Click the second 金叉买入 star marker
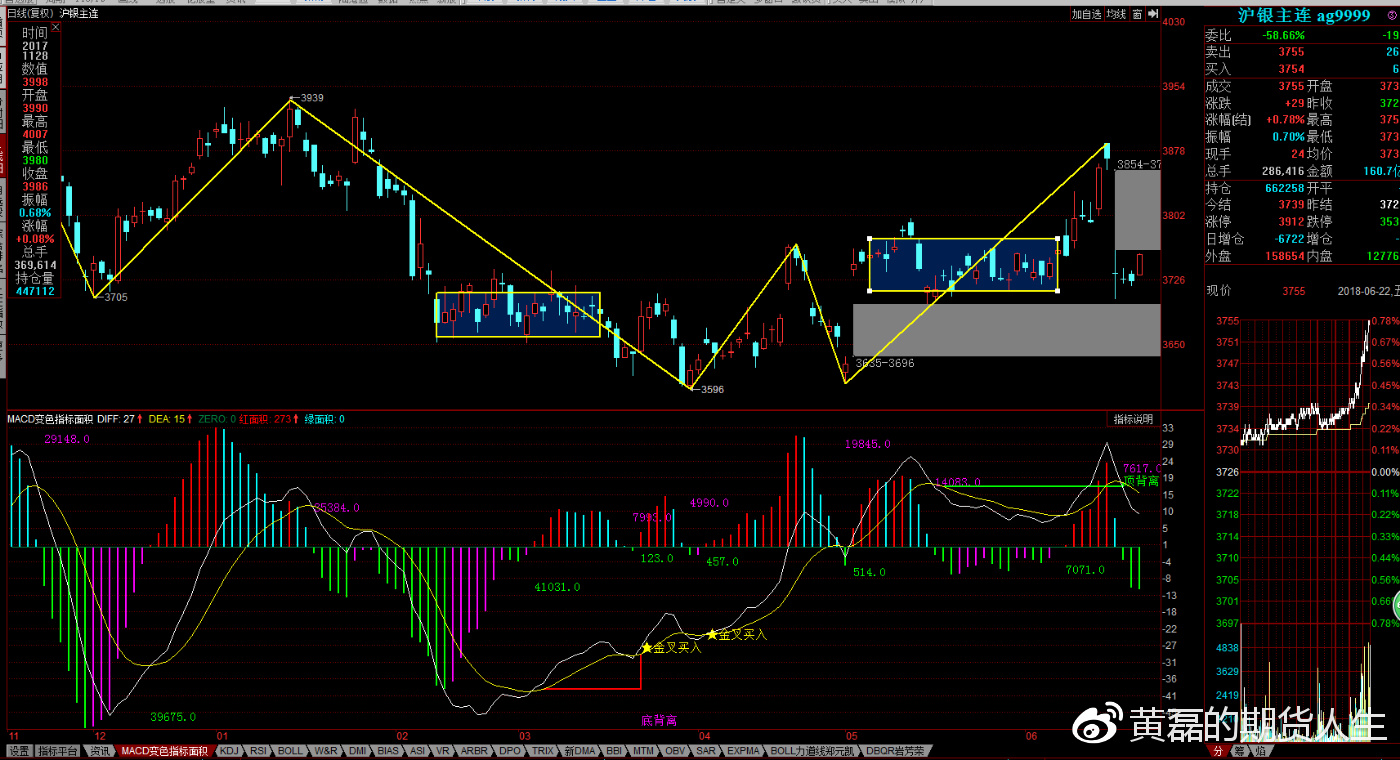The width and height of the screenshot is (1400, 760). point(712,634)
